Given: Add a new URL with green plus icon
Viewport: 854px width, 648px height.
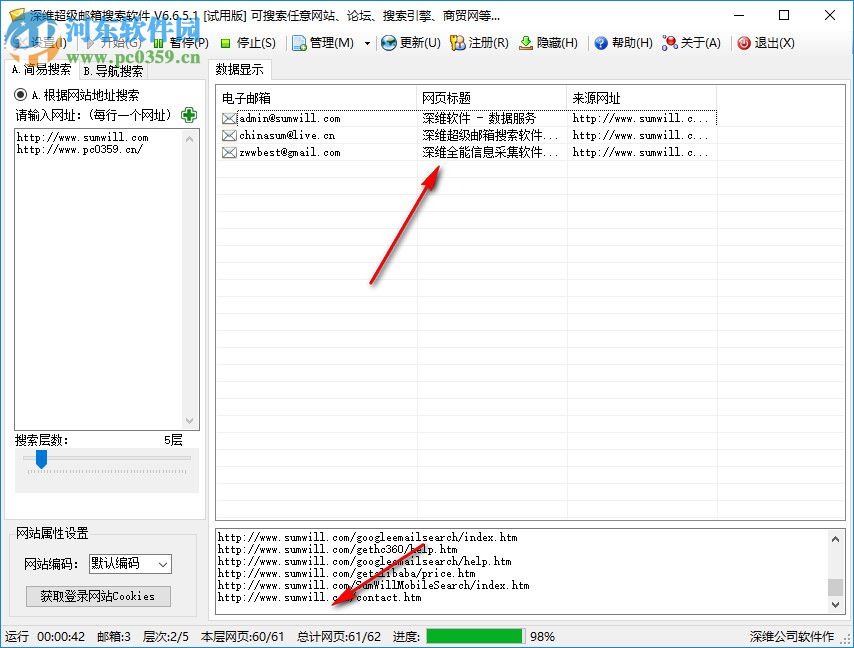Looking at the screenshot, I should click(x=188, y=115).
